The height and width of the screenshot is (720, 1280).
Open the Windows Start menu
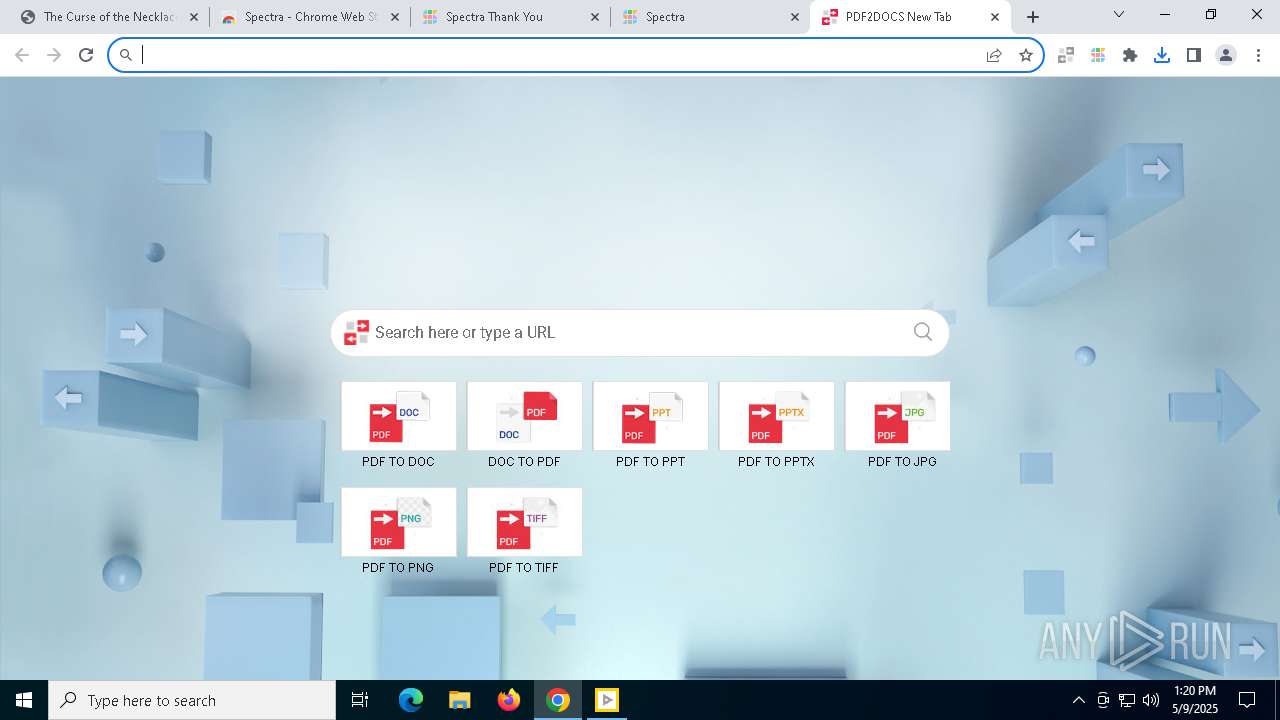(24, 700)
